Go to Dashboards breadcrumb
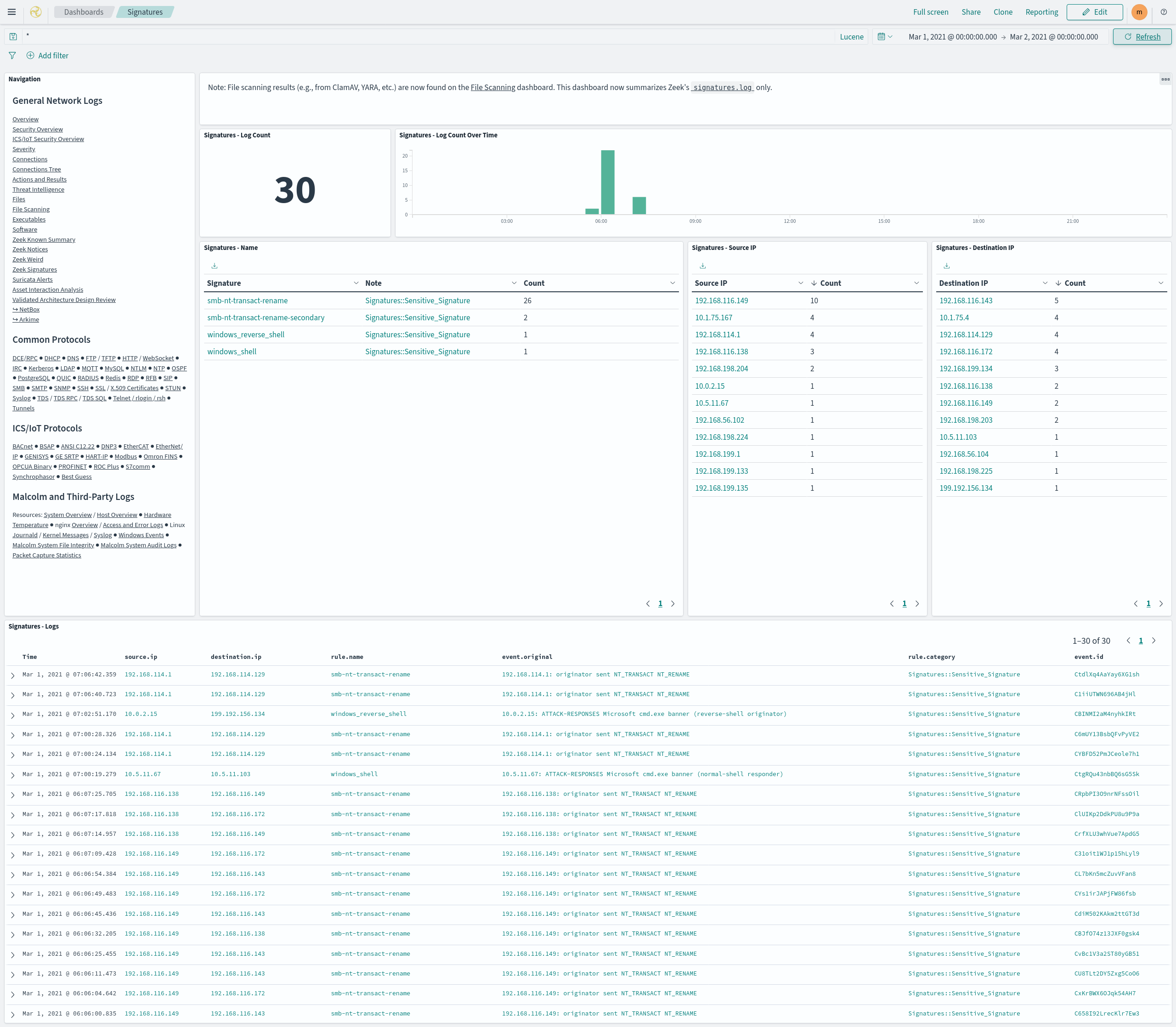1176x1027 pixels. coord(84,12)
